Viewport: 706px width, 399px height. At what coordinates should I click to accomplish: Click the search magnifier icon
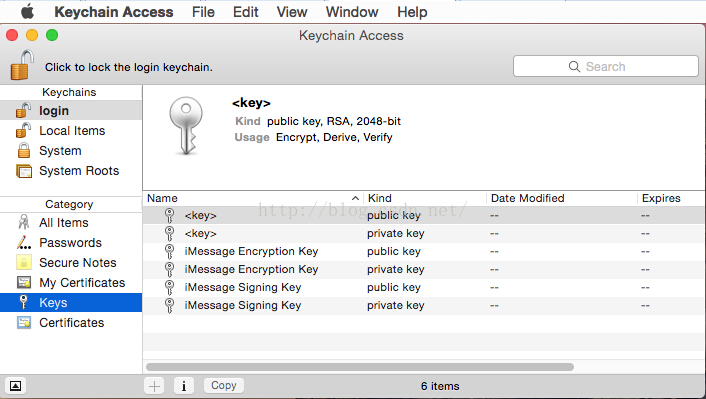[574, 67]
